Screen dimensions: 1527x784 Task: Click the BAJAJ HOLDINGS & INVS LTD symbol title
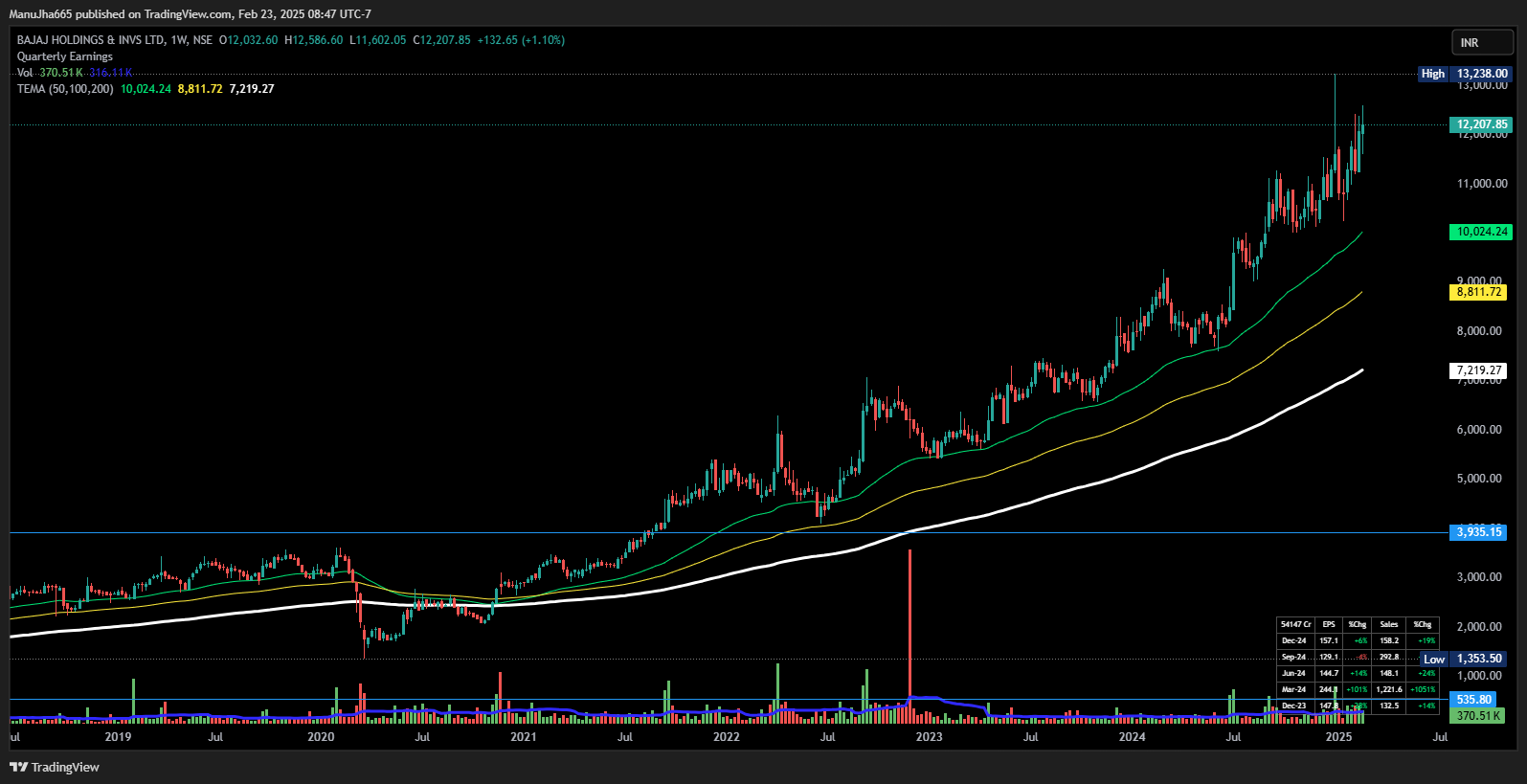(91, 40)
